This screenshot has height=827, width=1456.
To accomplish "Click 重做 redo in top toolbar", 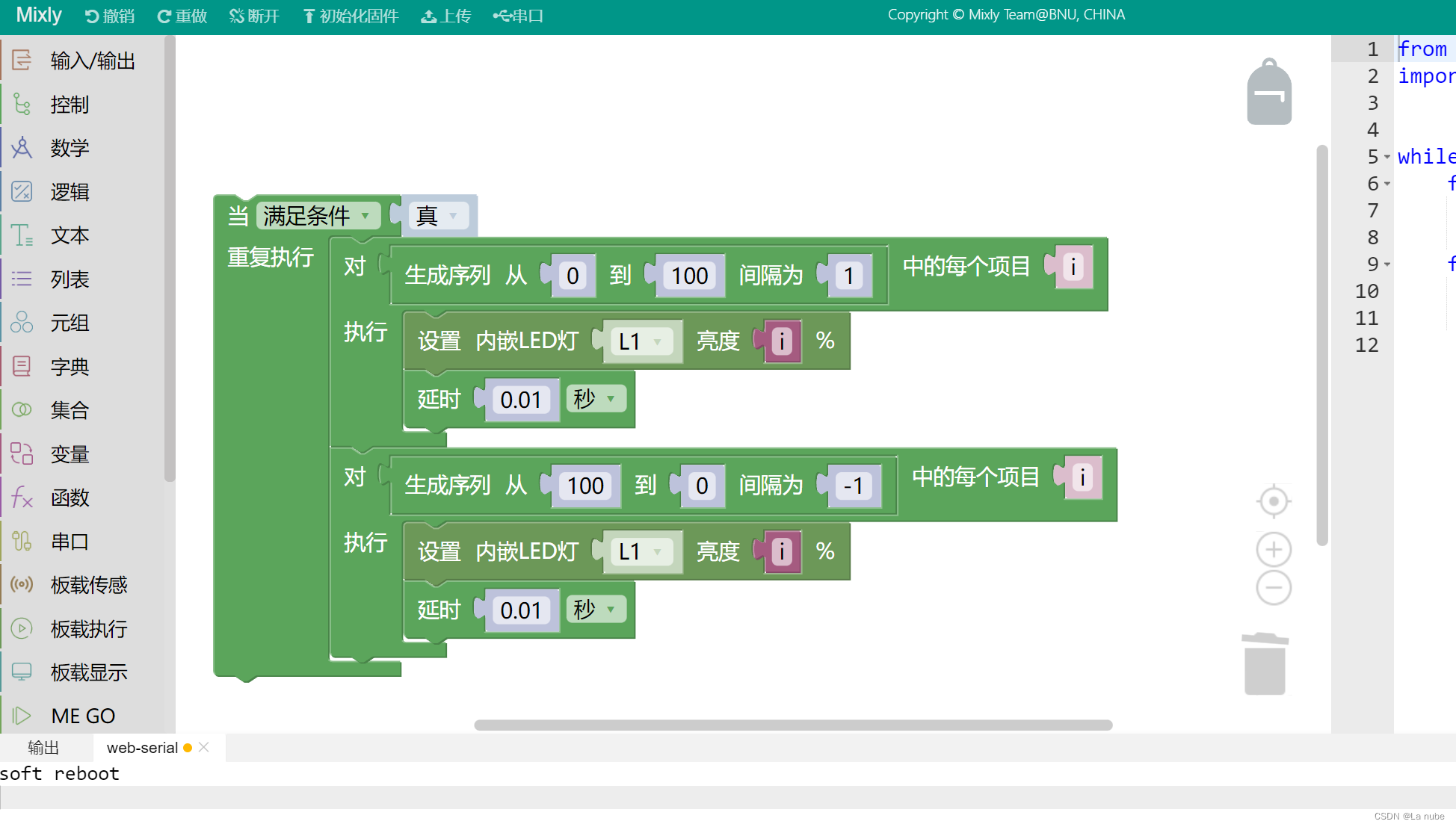I will point(182,16).
